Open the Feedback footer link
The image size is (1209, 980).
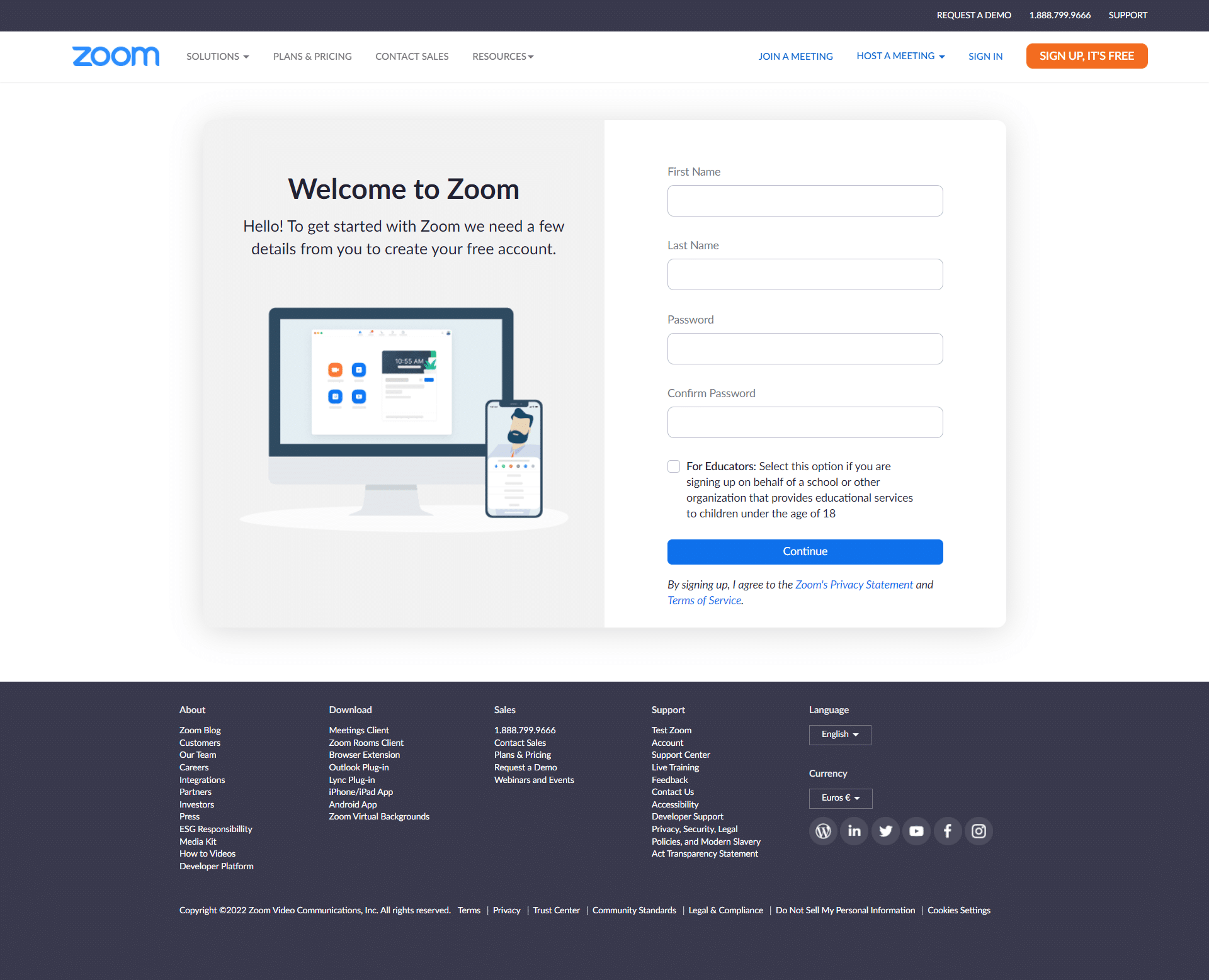[670, 780]
